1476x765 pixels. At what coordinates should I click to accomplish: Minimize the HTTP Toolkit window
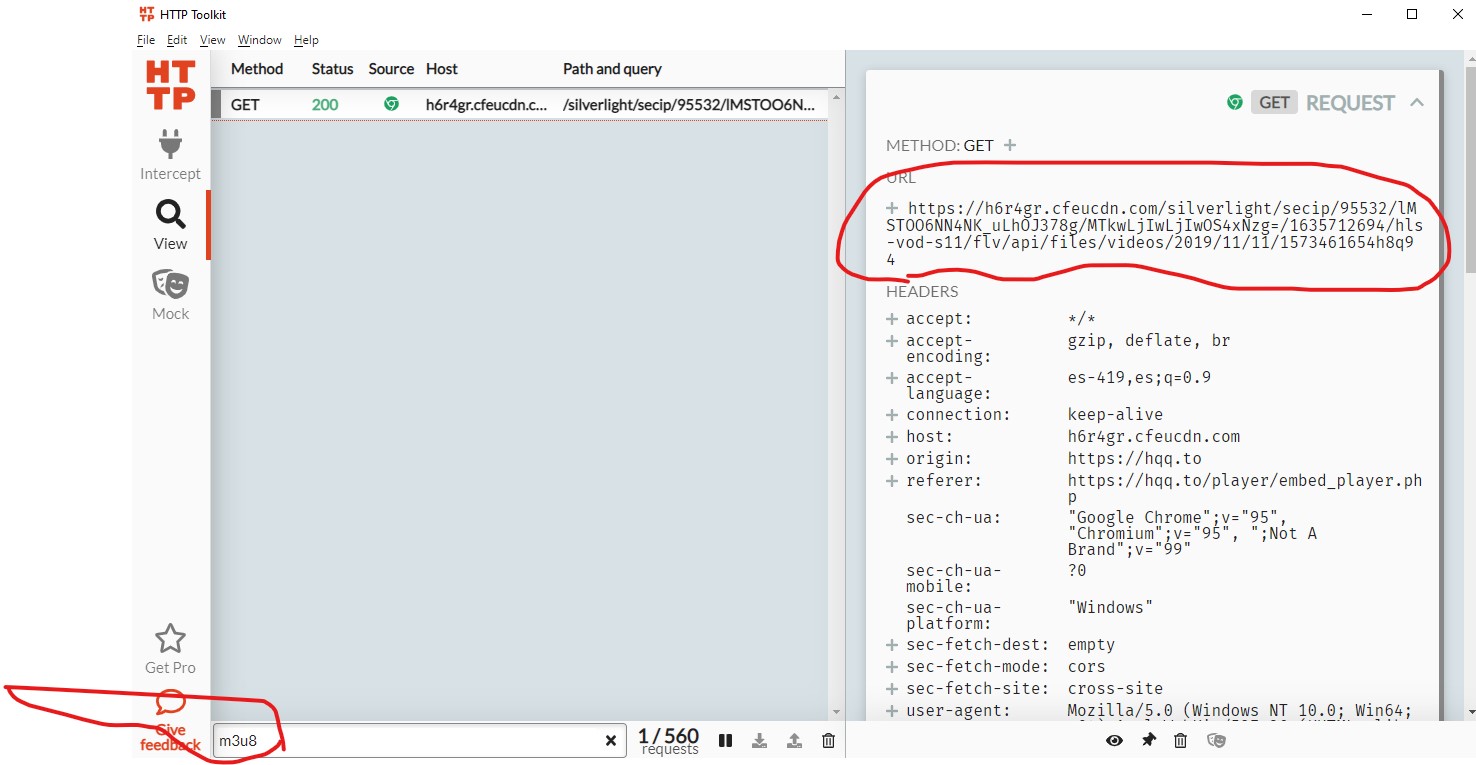coord(1366,14)
